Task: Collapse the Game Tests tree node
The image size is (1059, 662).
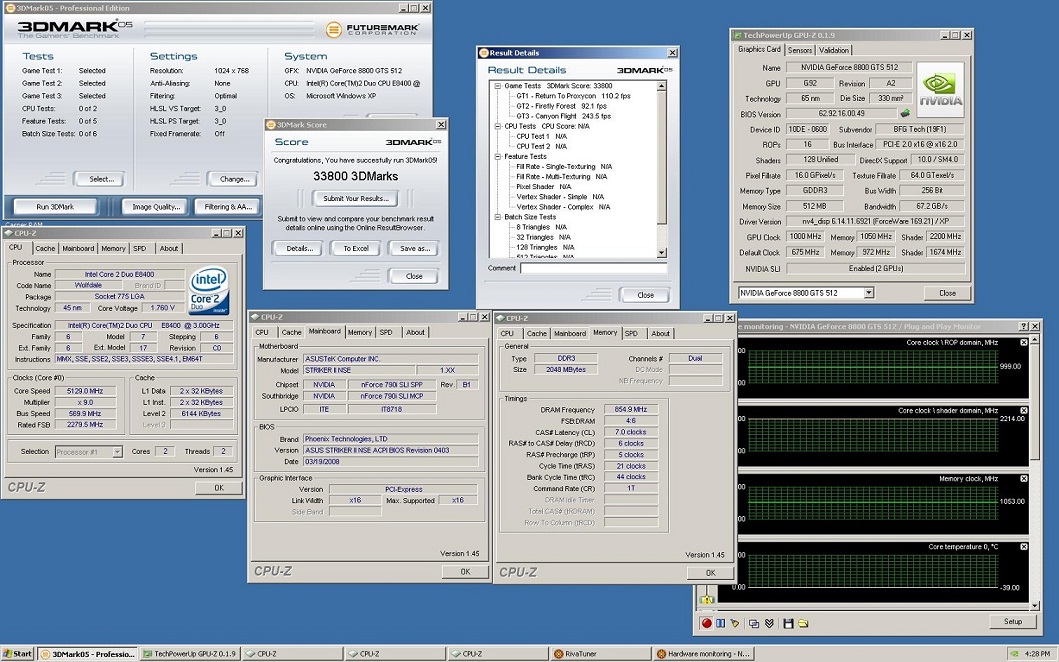Action: [497, 86]
